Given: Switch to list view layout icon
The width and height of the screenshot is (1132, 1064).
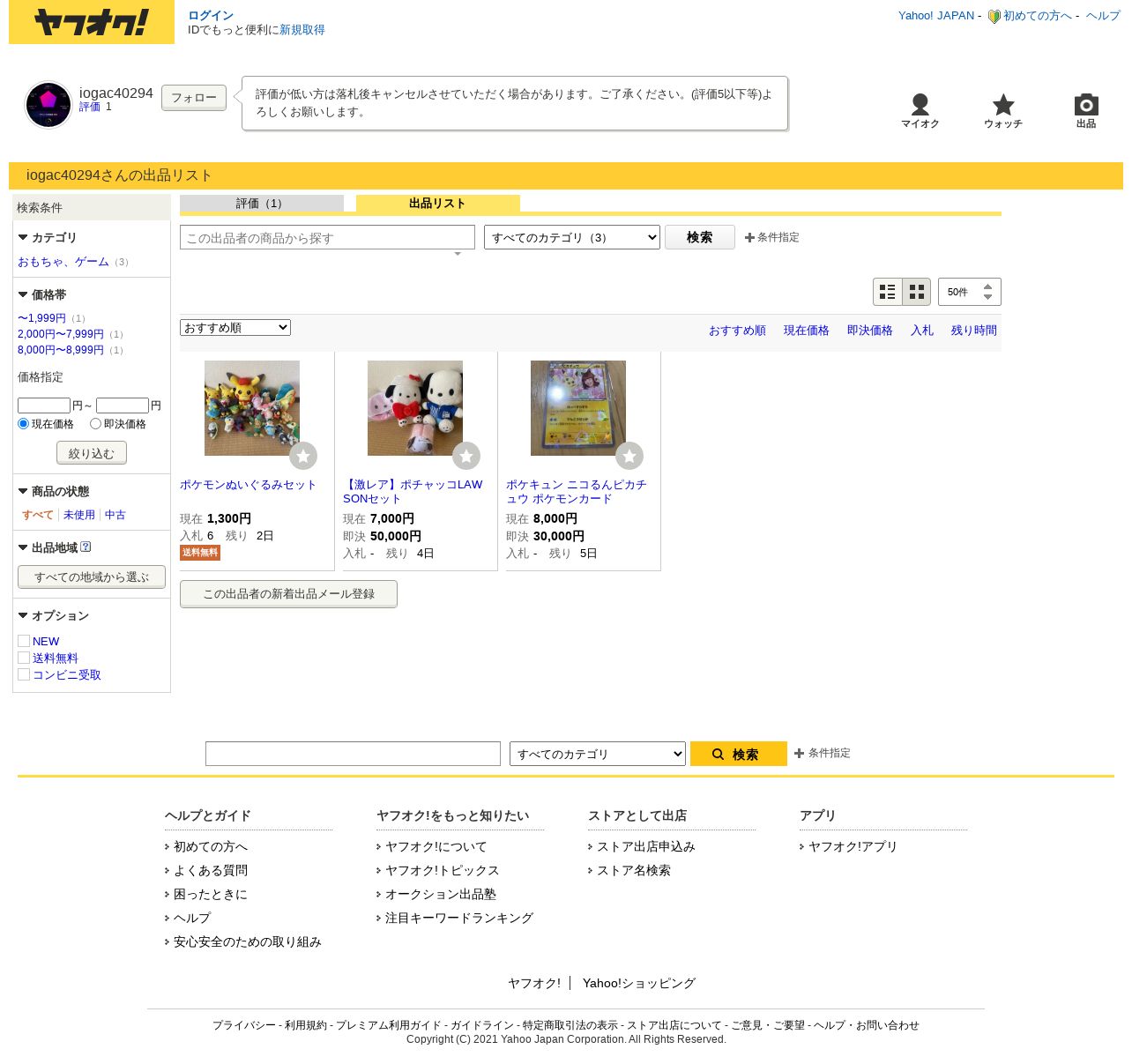Looking at the screenshot, I should click(x=888, y=292).
